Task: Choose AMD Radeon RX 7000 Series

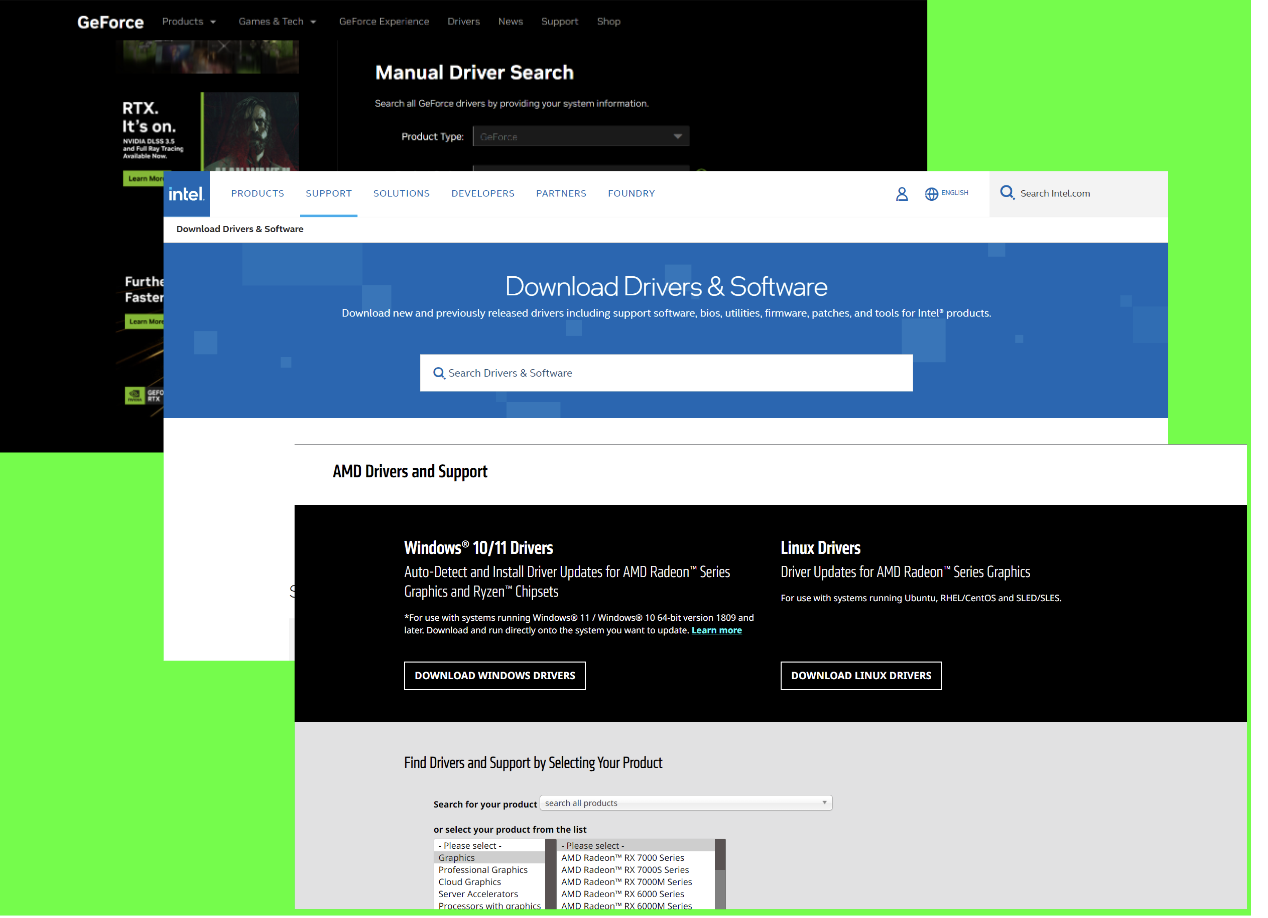Action: coord(623,858)
